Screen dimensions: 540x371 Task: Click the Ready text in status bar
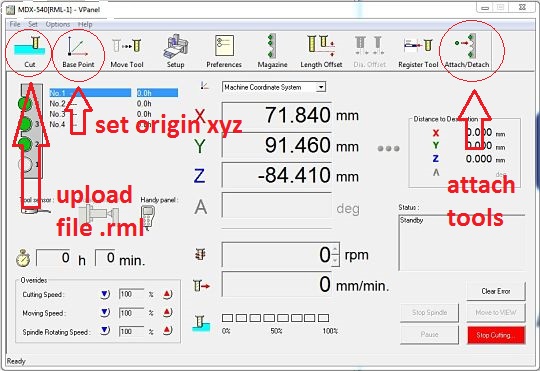coord(16,361)
